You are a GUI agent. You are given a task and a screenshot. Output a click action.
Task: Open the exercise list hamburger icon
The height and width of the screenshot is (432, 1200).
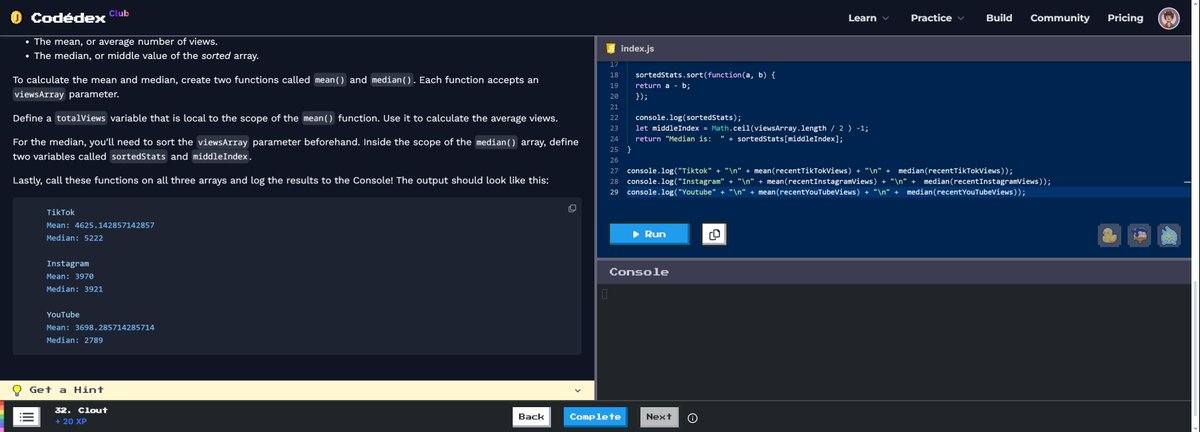28,417
